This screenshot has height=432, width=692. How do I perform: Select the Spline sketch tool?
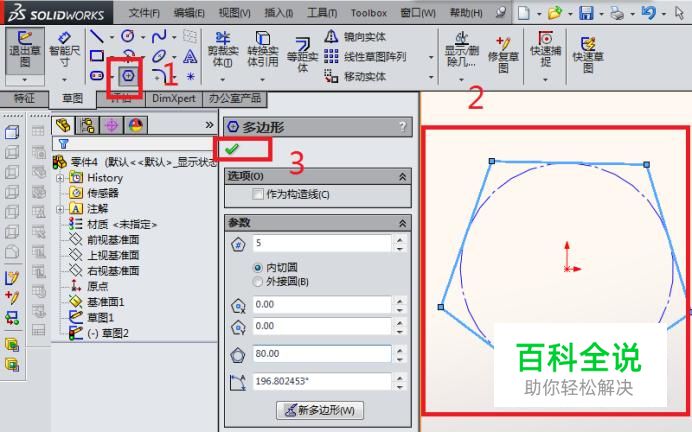pos(159,36)
